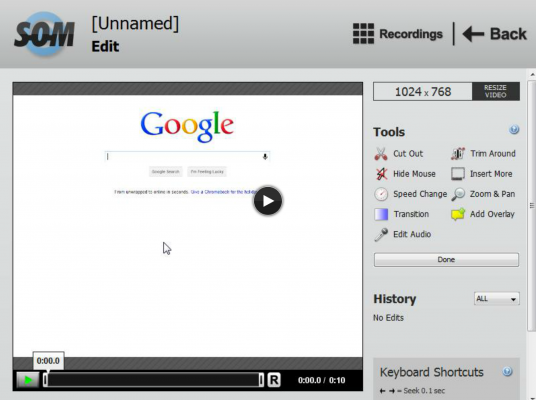
Task: Open the Speed Change tool
Action: (x=411, y=194)
